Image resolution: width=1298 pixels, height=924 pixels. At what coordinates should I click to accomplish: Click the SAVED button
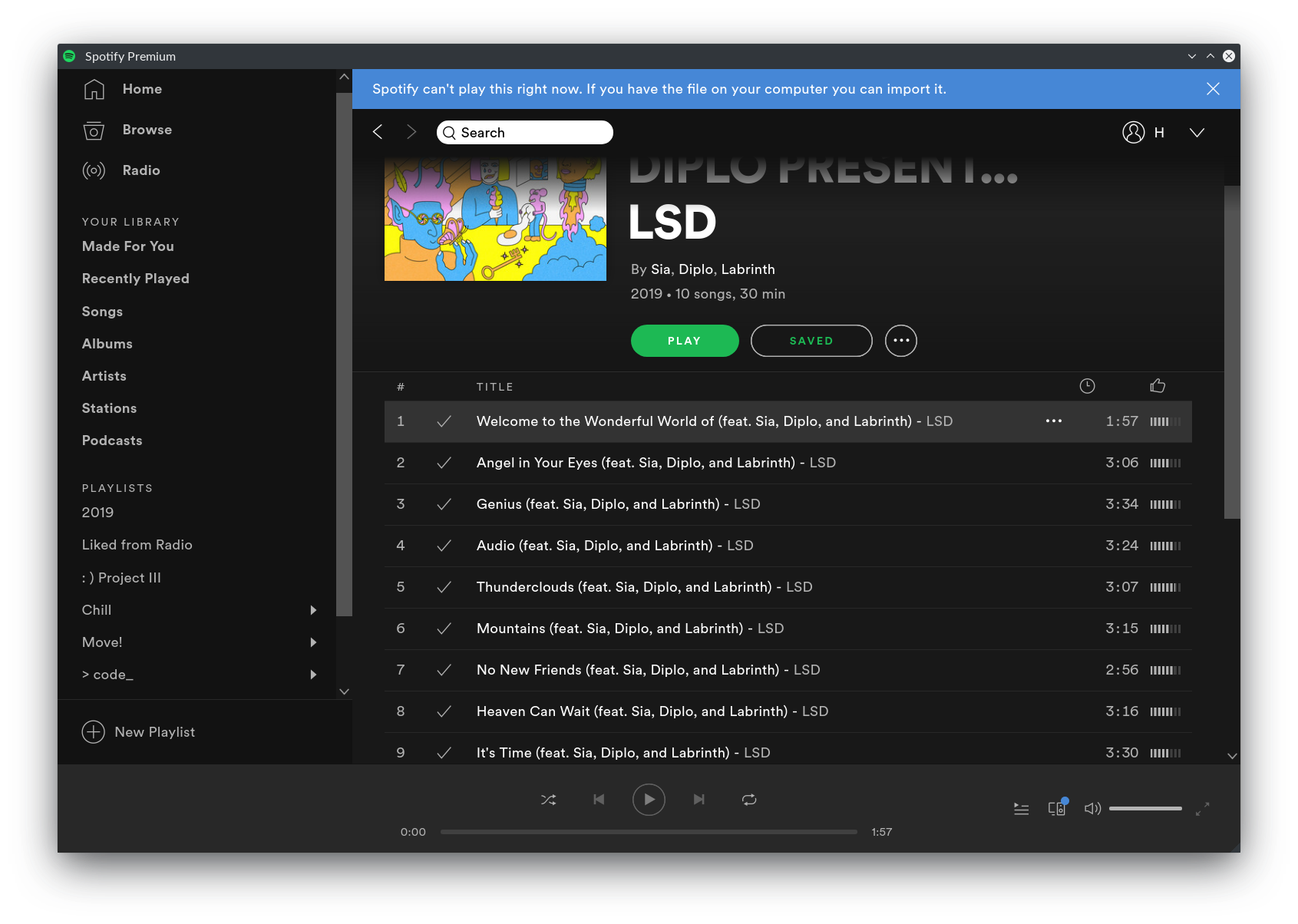click(x=811, y=341)
